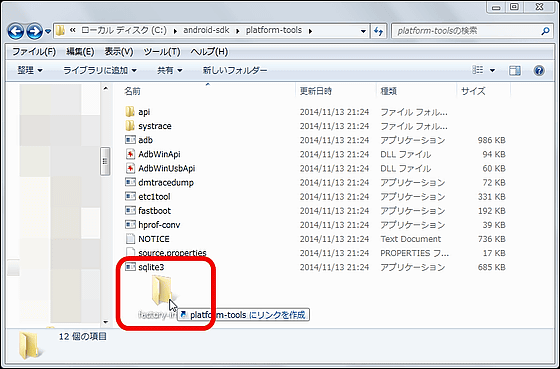Select the dmtracedump application icon
This screenshot has height=369, width=560.
(x=130, y=182)
